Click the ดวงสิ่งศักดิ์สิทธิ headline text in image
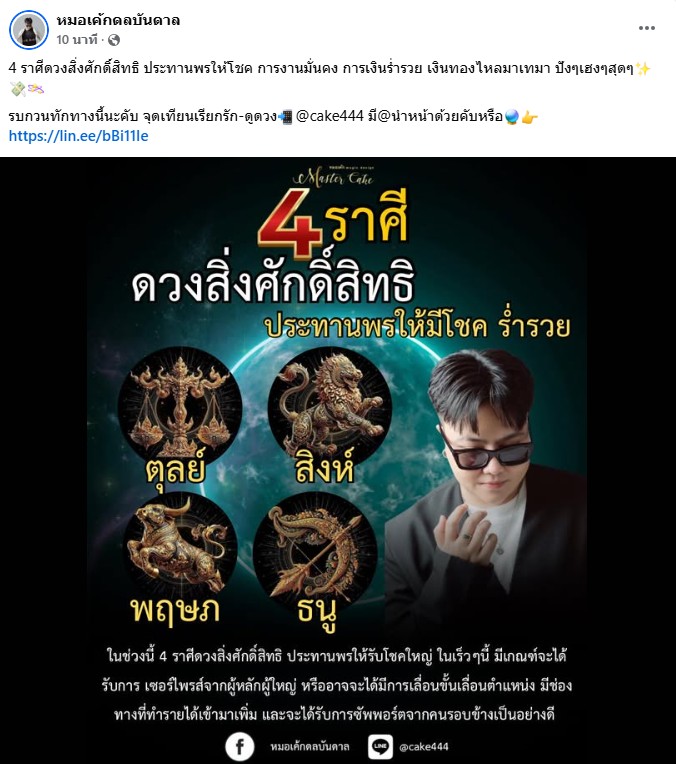 click(273, 283)
